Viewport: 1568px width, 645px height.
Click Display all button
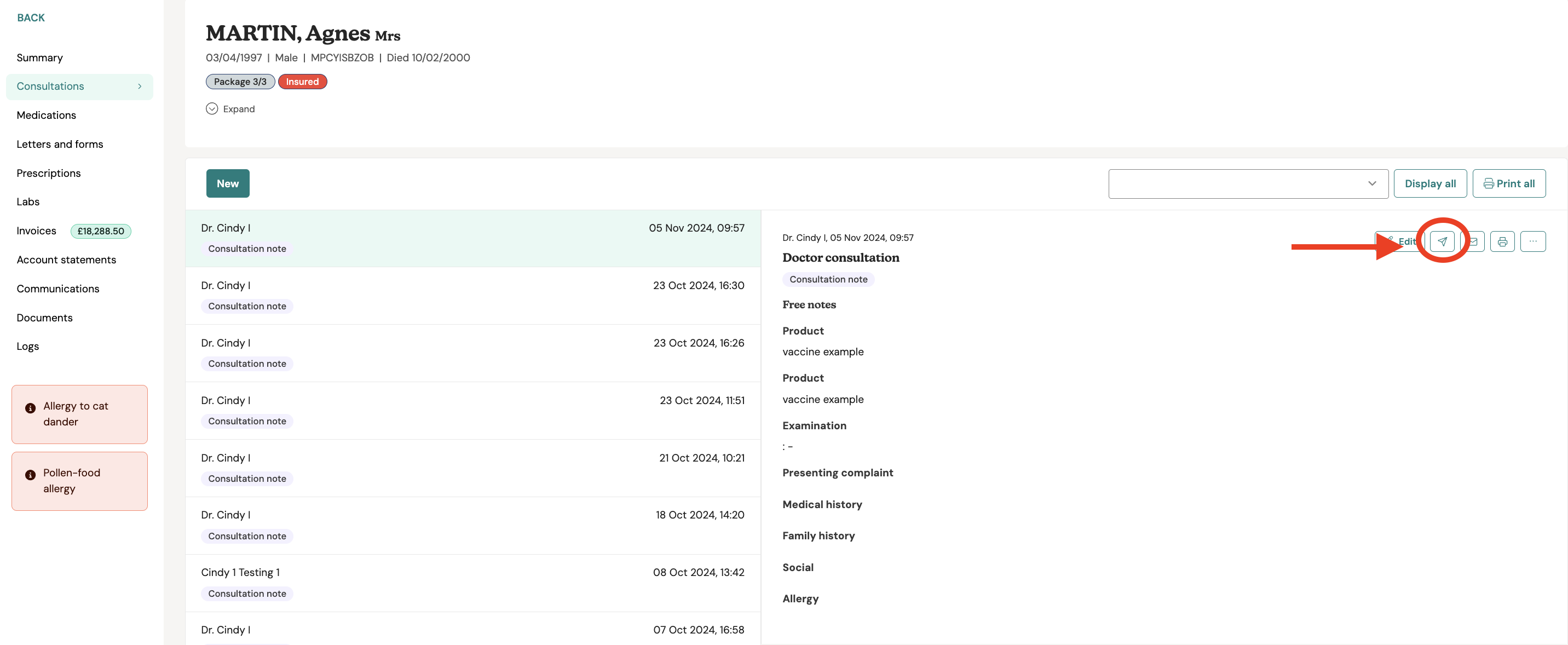pos(1430,183)
